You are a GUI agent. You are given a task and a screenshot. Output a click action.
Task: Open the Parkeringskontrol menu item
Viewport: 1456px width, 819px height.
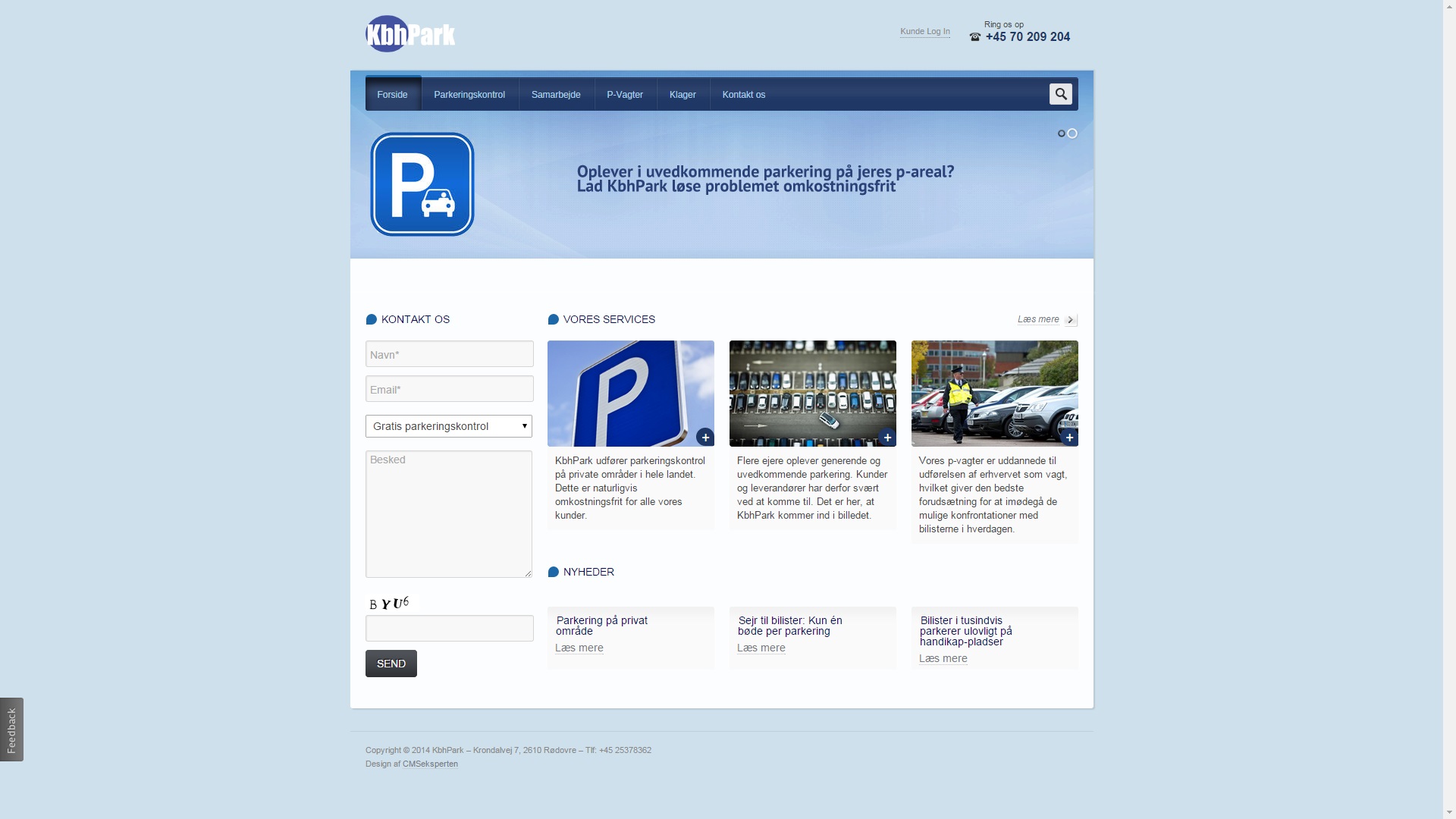click(x=469, y=95)
